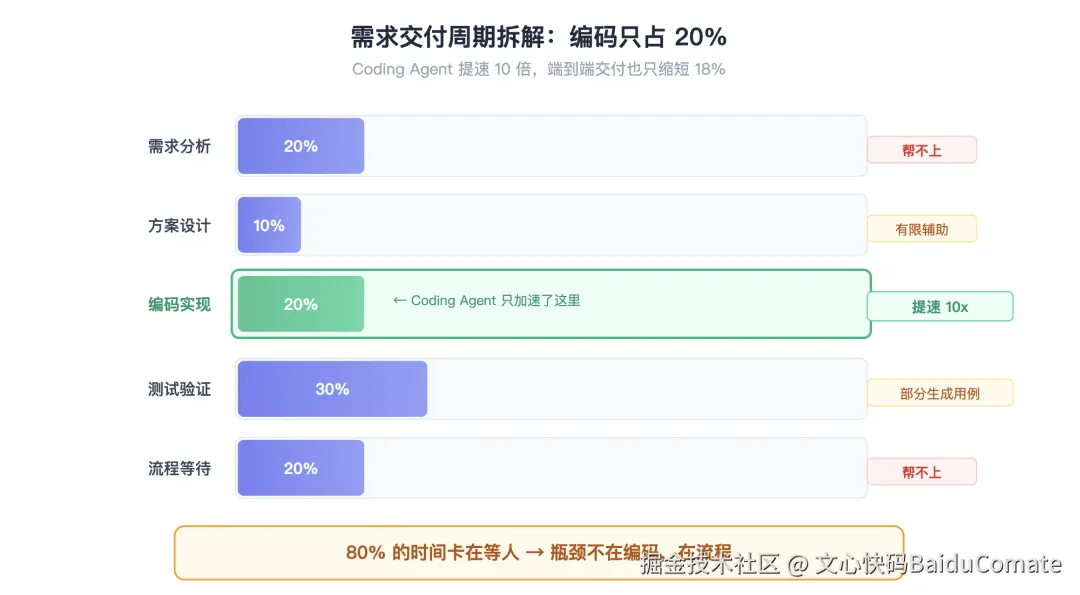Viewport: 1080px width, 595px height.
Task: Click the Coding Agent 提速 10 倍 subtitle
Action: [x=539, y=69]
